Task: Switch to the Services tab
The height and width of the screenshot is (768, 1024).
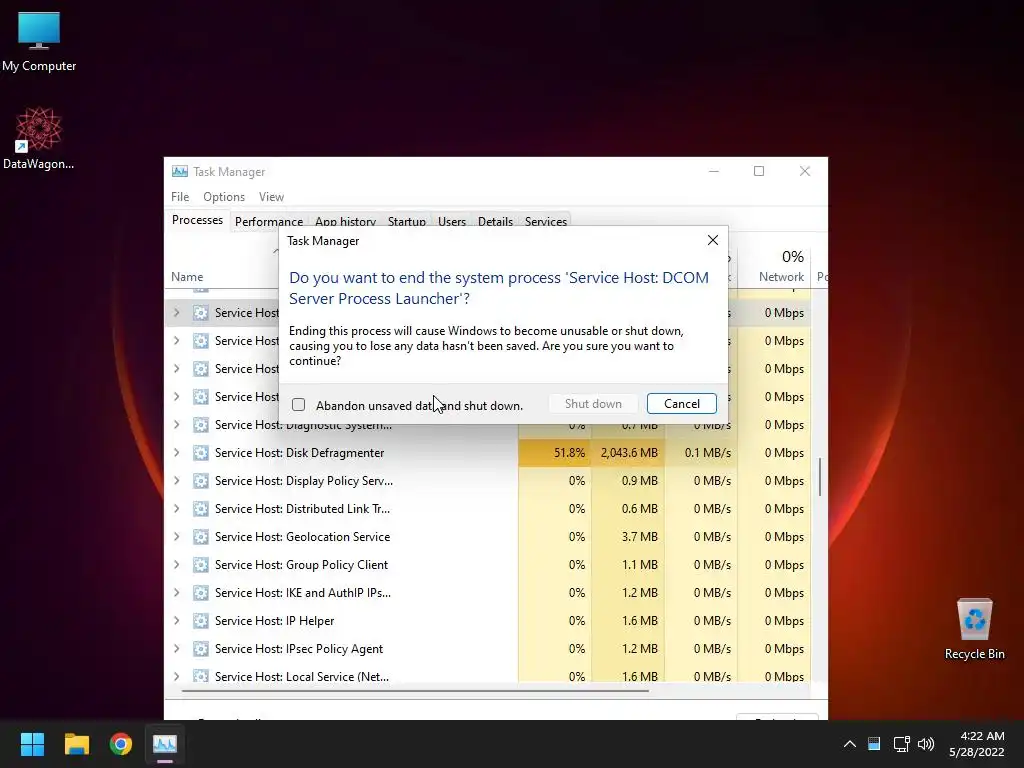Action: [546, 221]
